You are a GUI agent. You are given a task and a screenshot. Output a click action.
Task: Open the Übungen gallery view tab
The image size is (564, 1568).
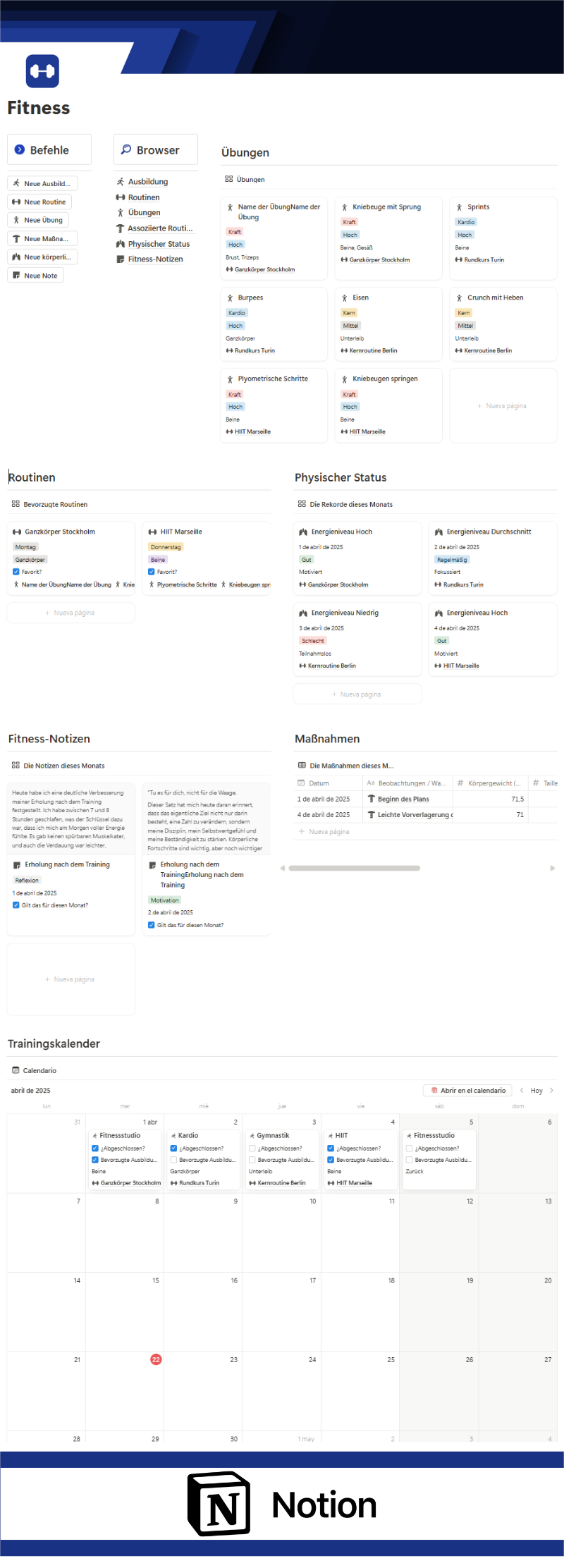245,179
